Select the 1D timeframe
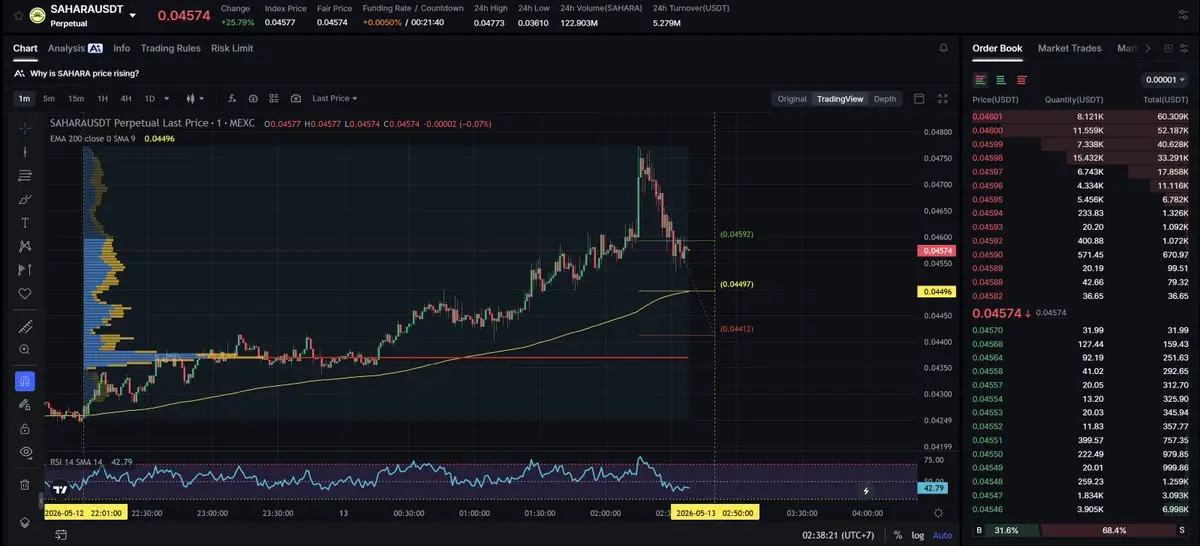The image size is (1200, 546). click(x=150, y=98)
